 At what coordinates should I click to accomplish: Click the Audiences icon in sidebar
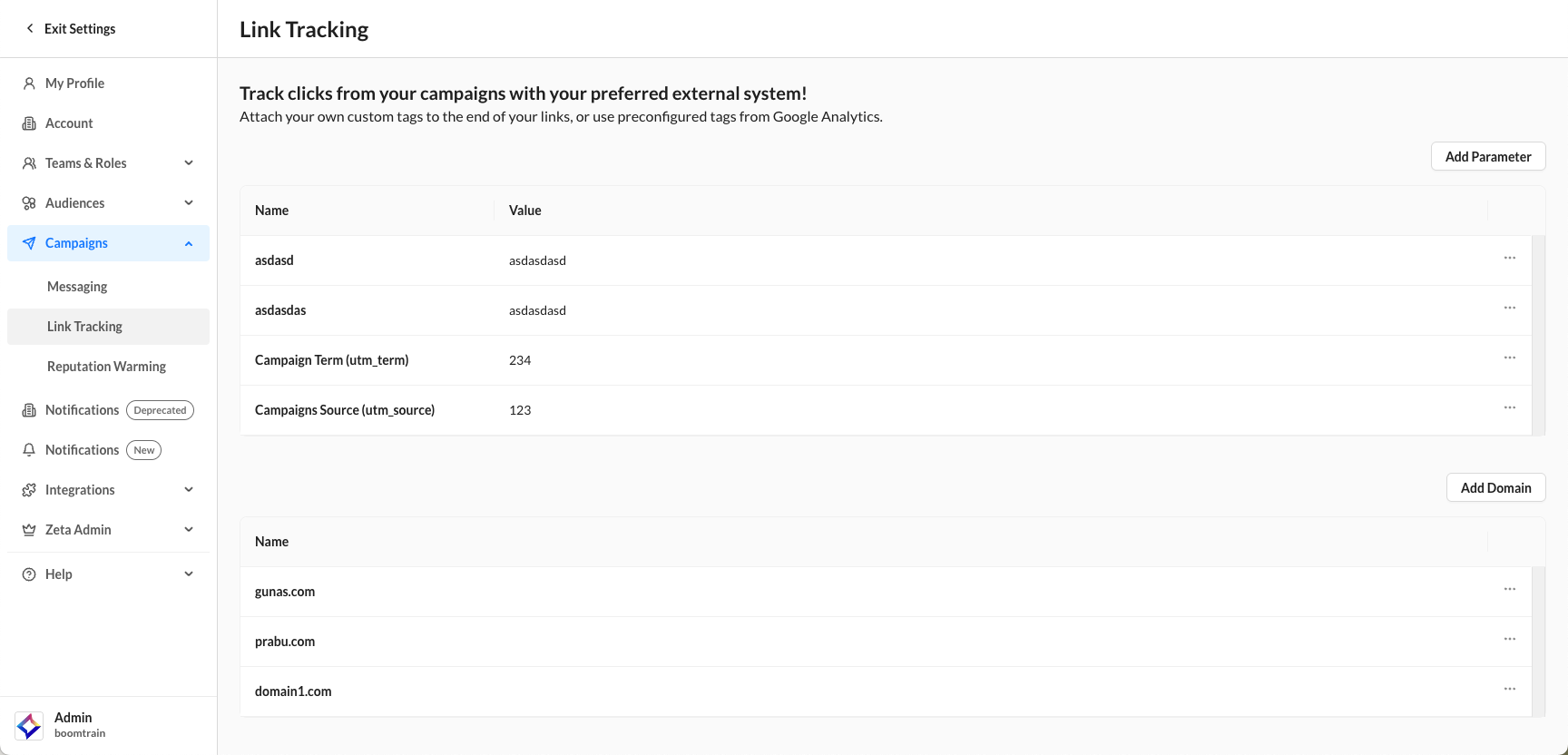click(x=29, y=203)
